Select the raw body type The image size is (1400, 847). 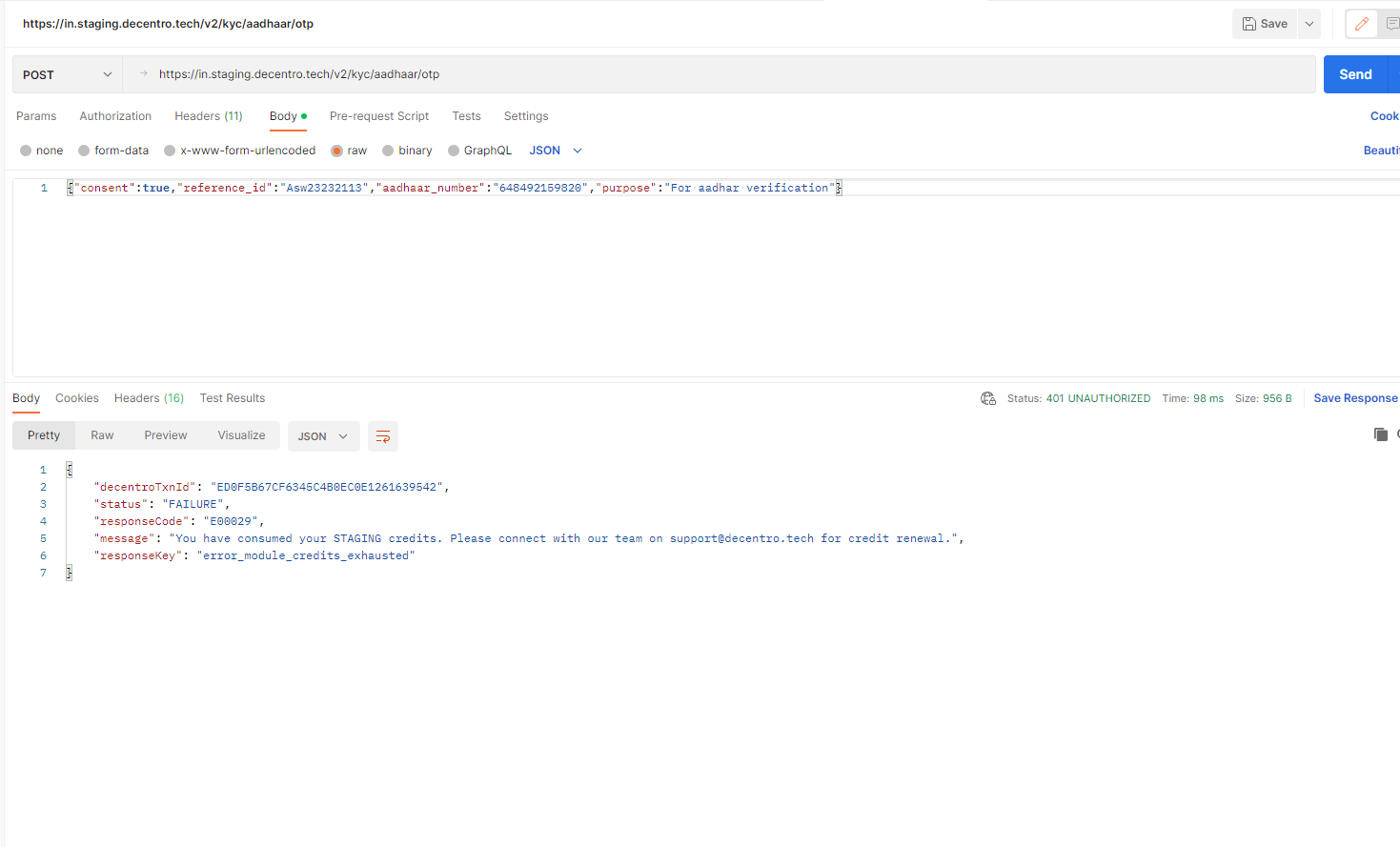[x=349, y=151]
